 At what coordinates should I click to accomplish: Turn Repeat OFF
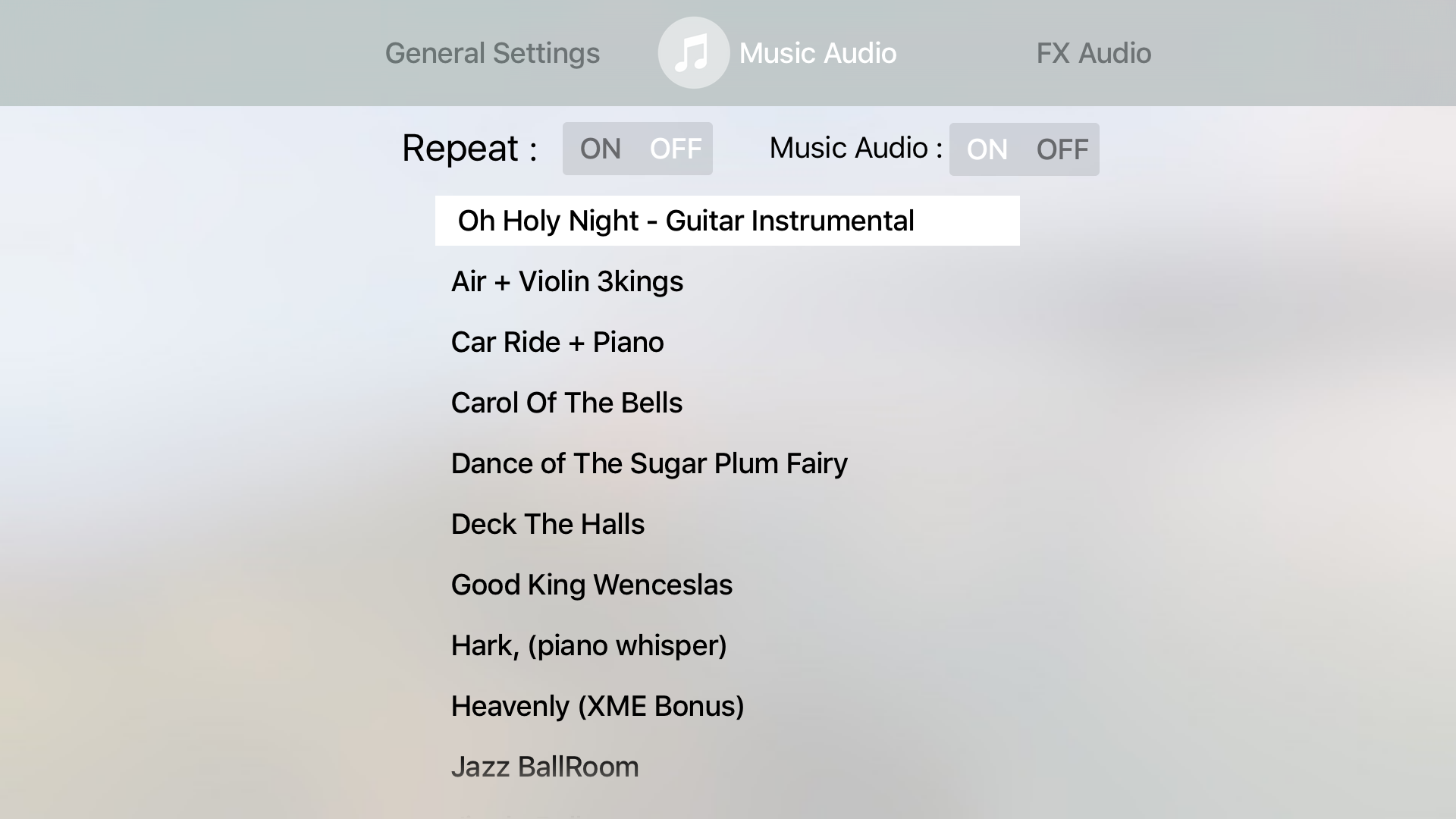pos(676,149)
